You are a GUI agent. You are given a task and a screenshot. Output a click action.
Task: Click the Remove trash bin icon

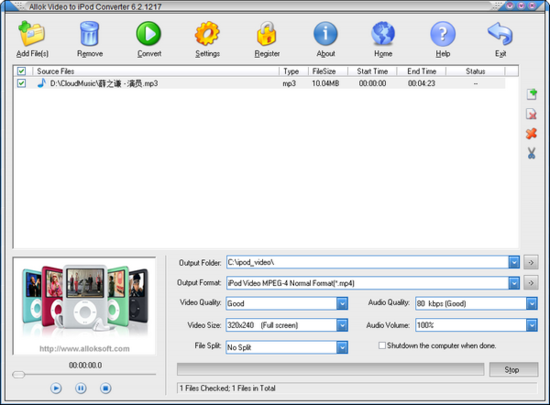click(x=89, y=34)
